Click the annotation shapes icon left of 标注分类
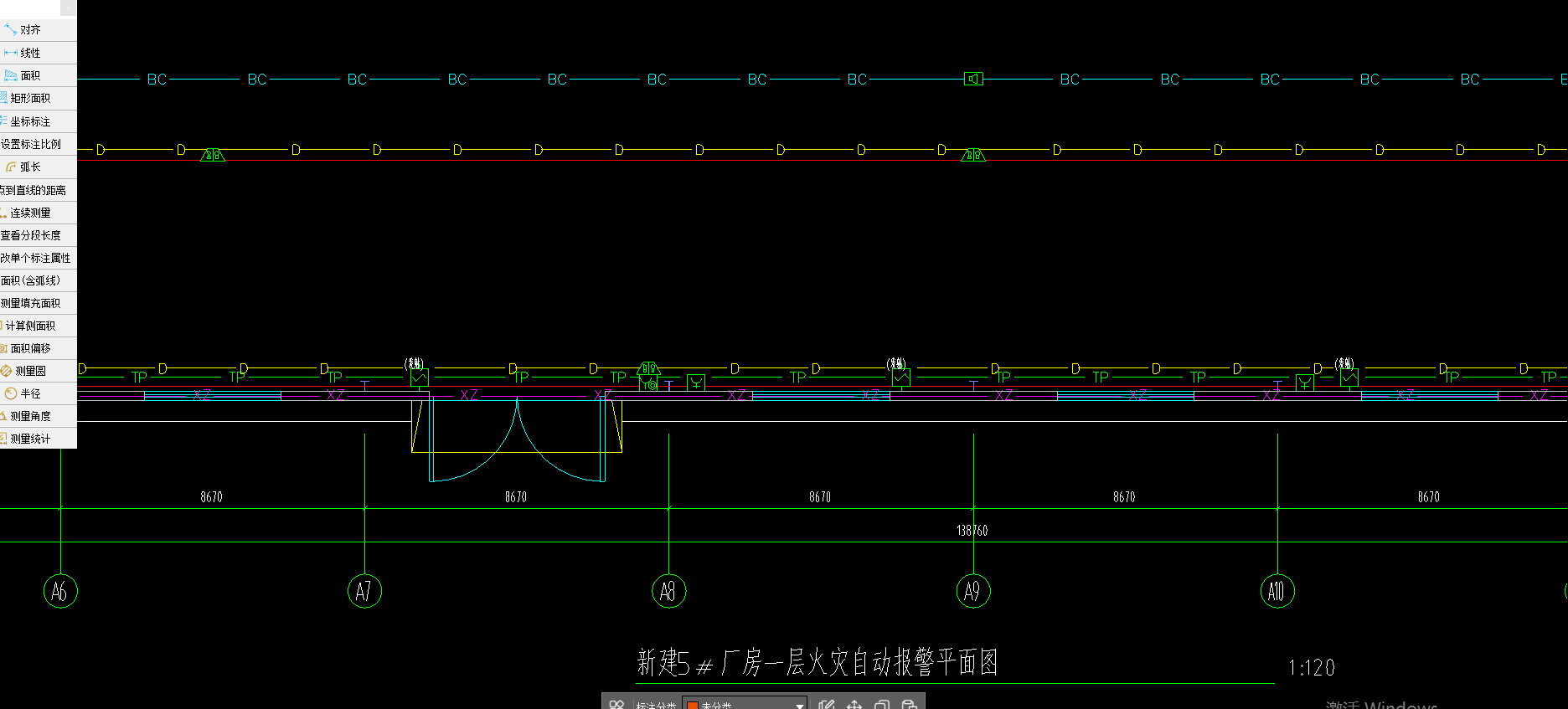 click(x=617, y=705)
